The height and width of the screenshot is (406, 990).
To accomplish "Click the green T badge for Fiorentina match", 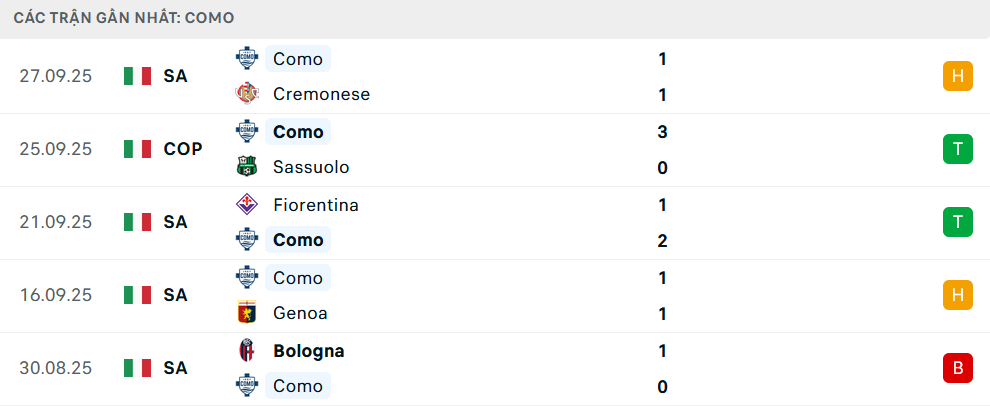I will 957,222.
